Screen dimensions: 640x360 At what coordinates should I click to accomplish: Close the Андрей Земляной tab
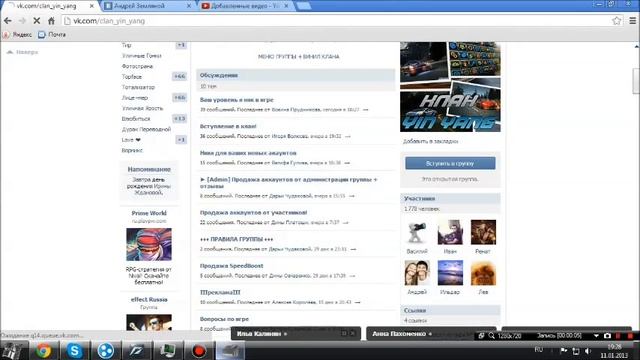189,6
